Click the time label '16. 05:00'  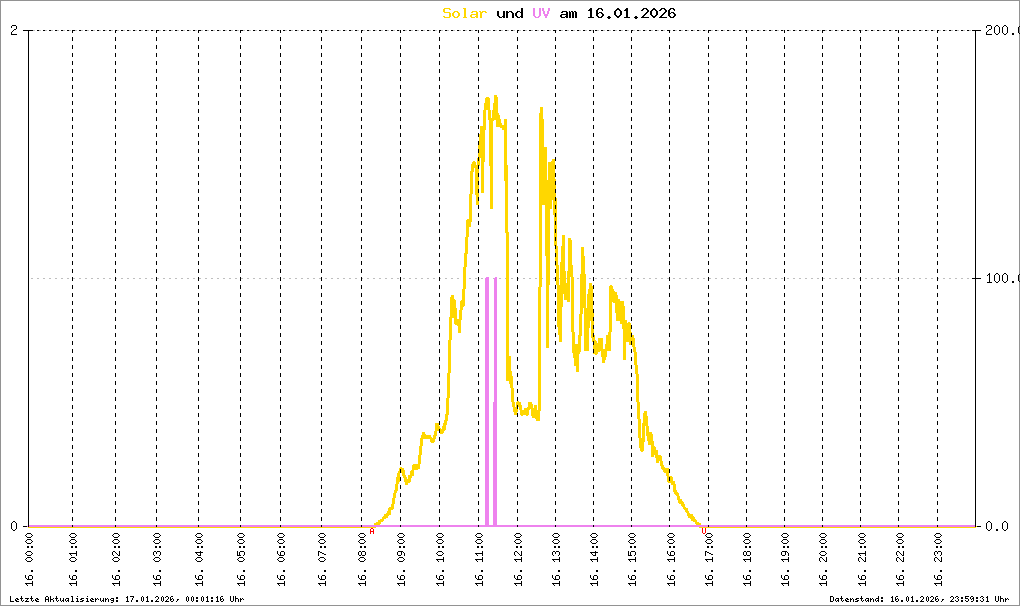tap(241, 559)
